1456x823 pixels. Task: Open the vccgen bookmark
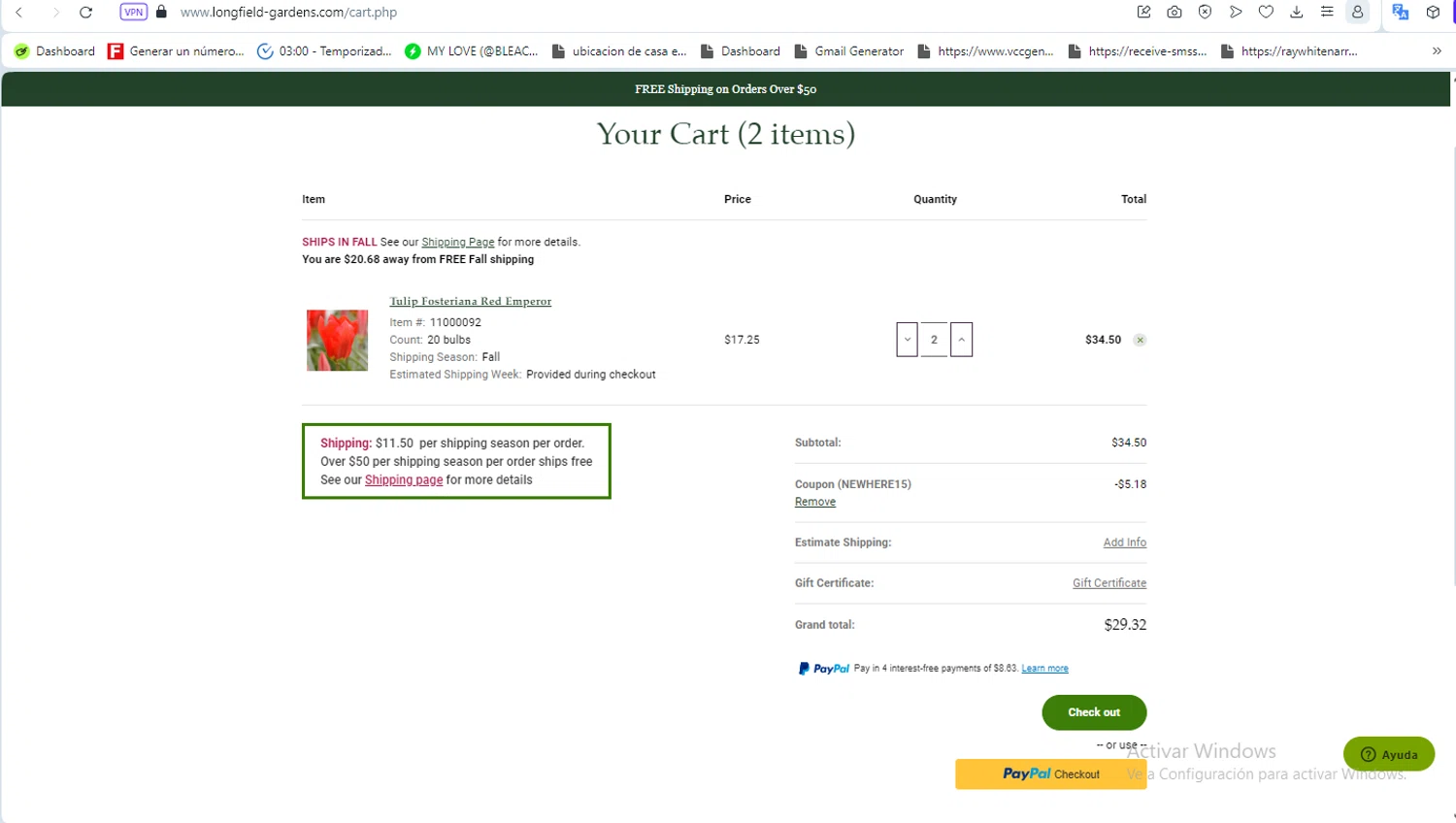pos(985,51)
